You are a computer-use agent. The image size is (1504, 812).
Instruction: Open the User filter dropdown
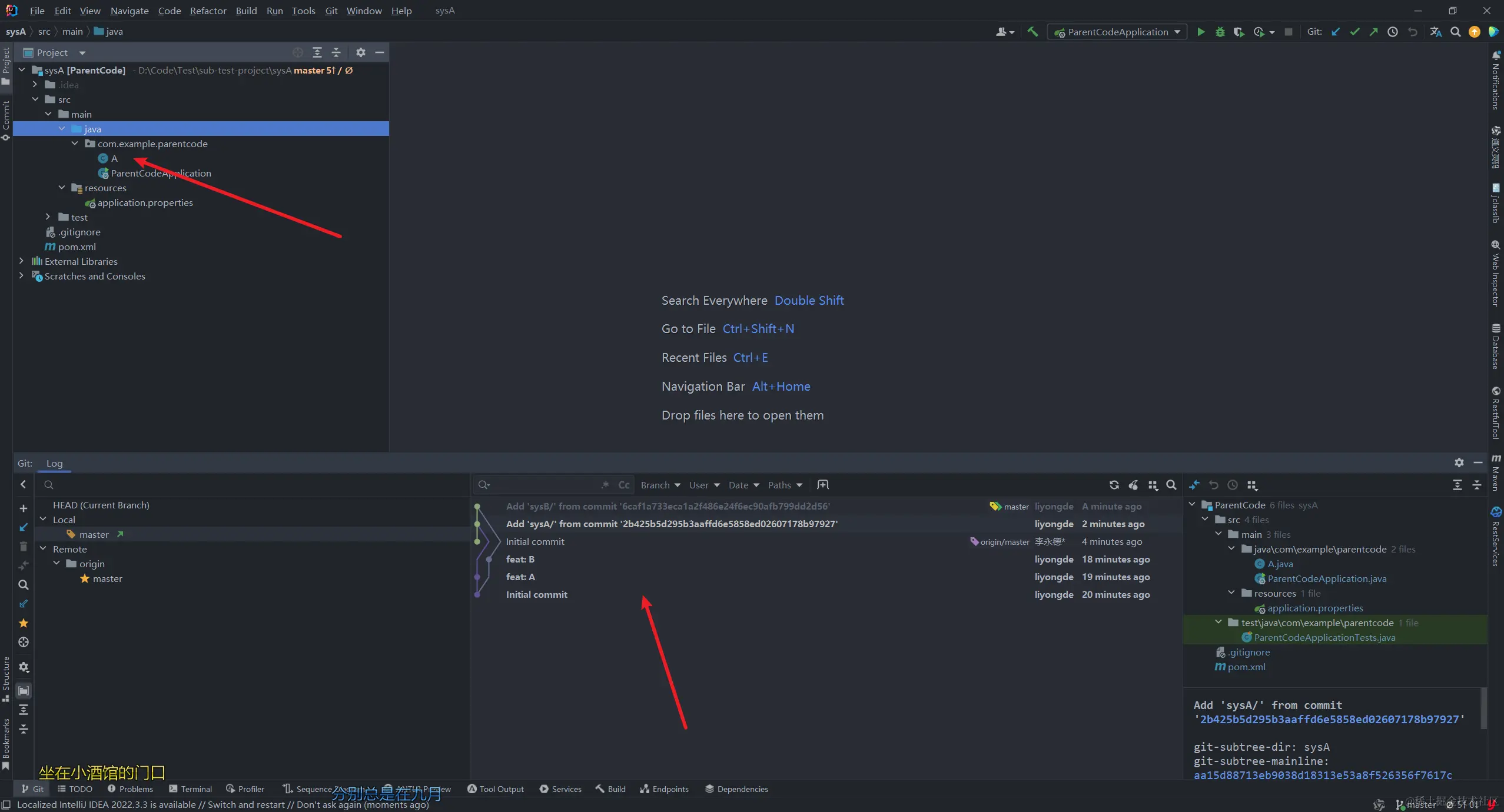point(704,485)
